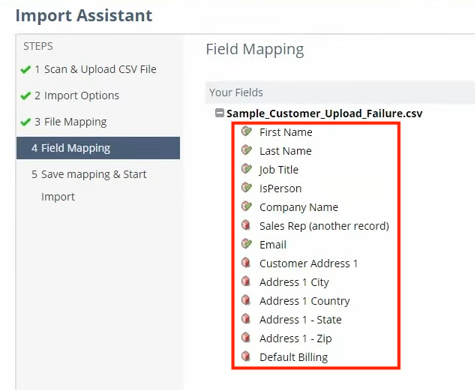Screen dimensions: 475x390
Task: Click the red icon beside Customer Address 1
Action: pyautogui.click(x=246, y=263)
